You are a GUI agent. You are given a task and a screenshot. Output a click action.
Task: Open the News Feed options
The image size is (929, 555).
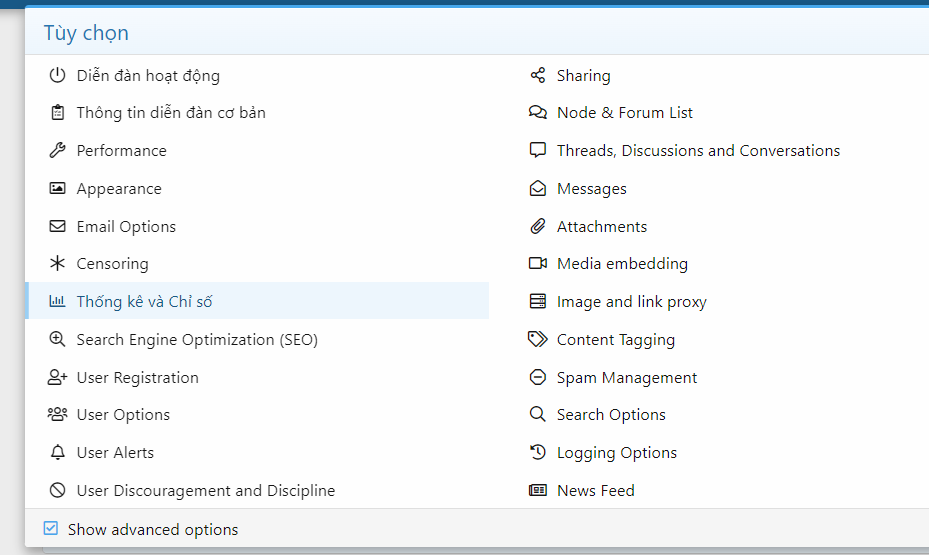[x=595, y=491]
